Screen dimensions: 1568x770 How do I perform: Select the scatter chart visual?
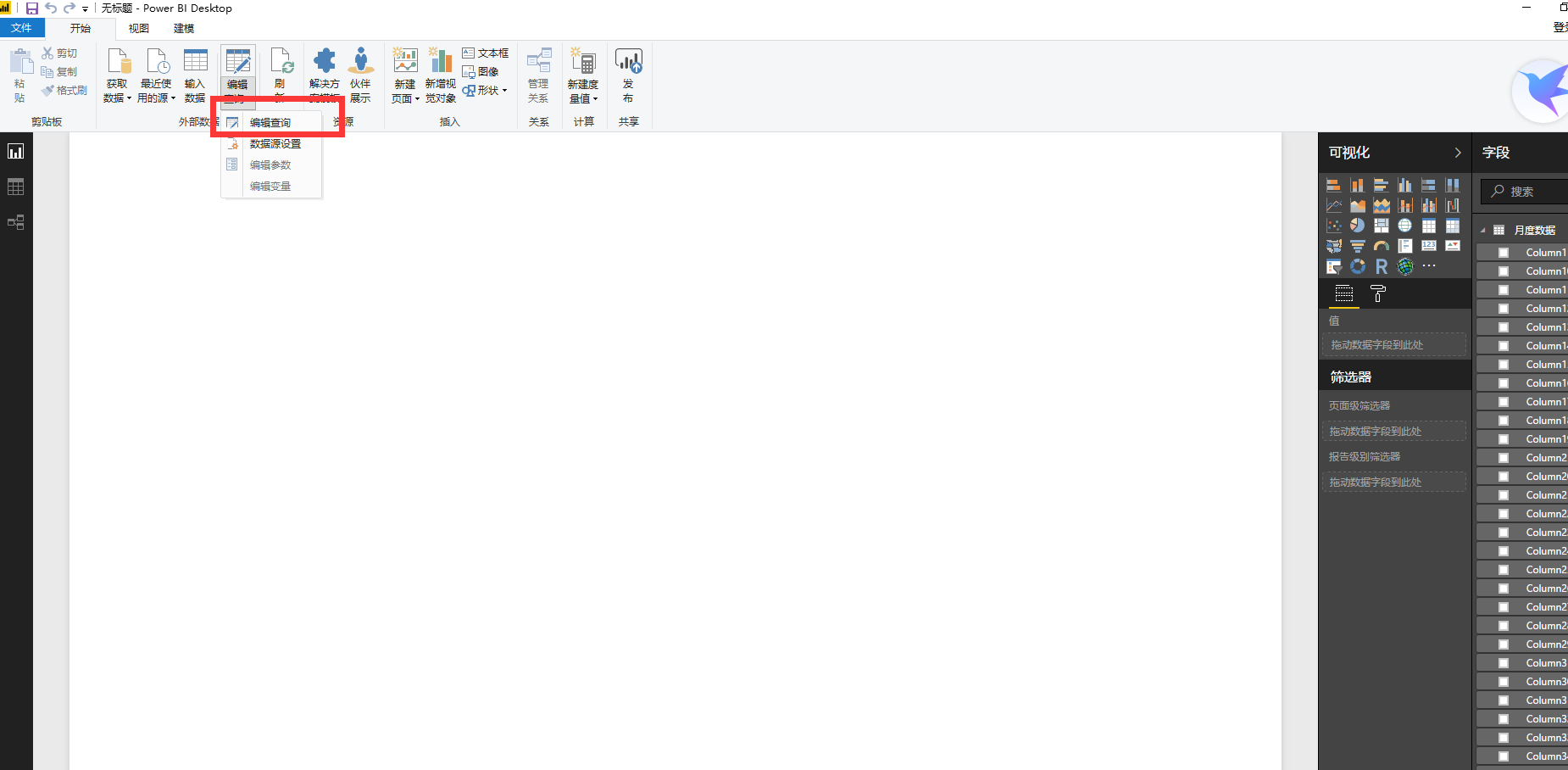tap(1334, 226)
